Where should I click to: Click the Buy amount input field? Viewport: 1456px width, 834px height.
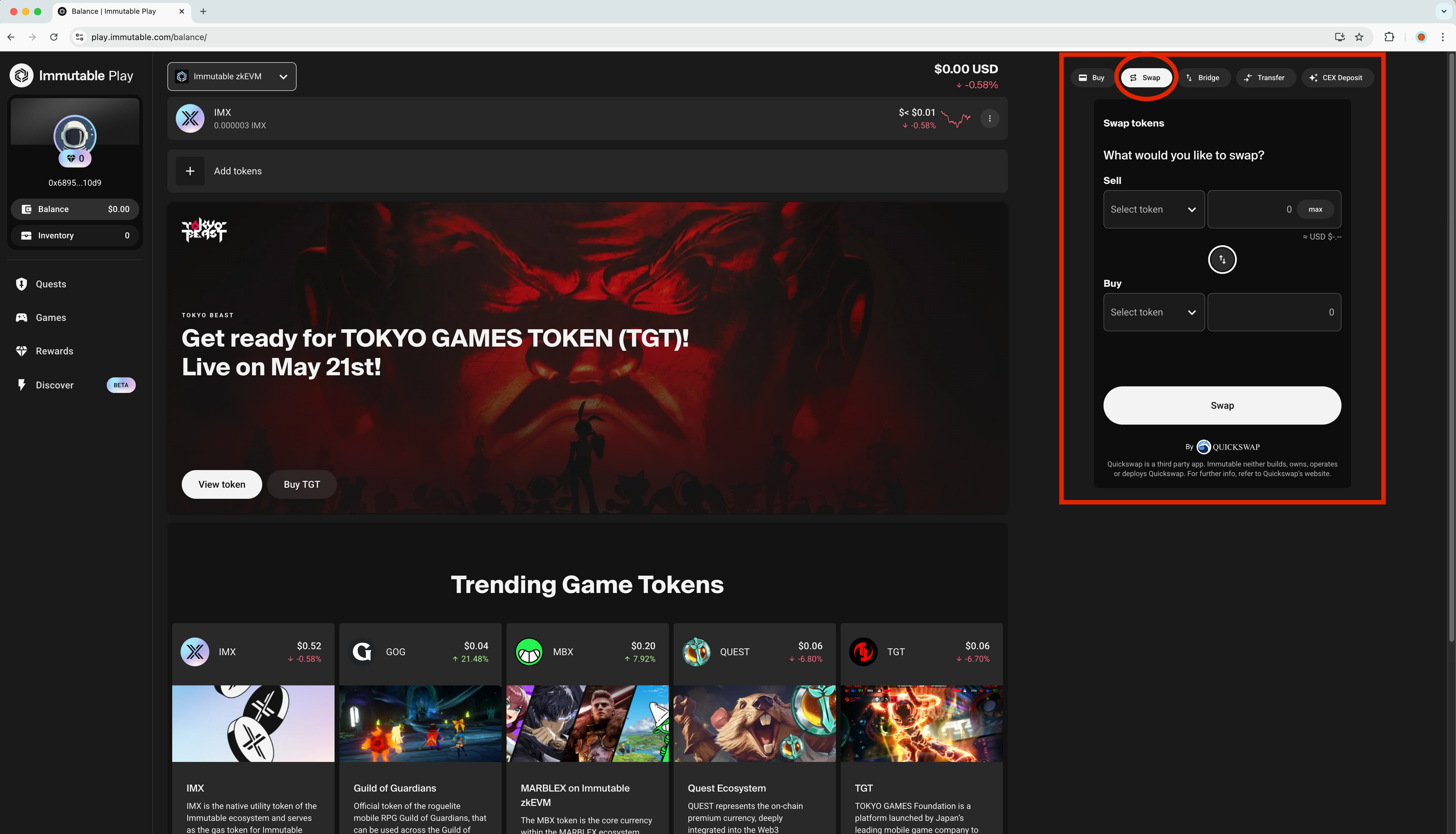pos(1274,313)
